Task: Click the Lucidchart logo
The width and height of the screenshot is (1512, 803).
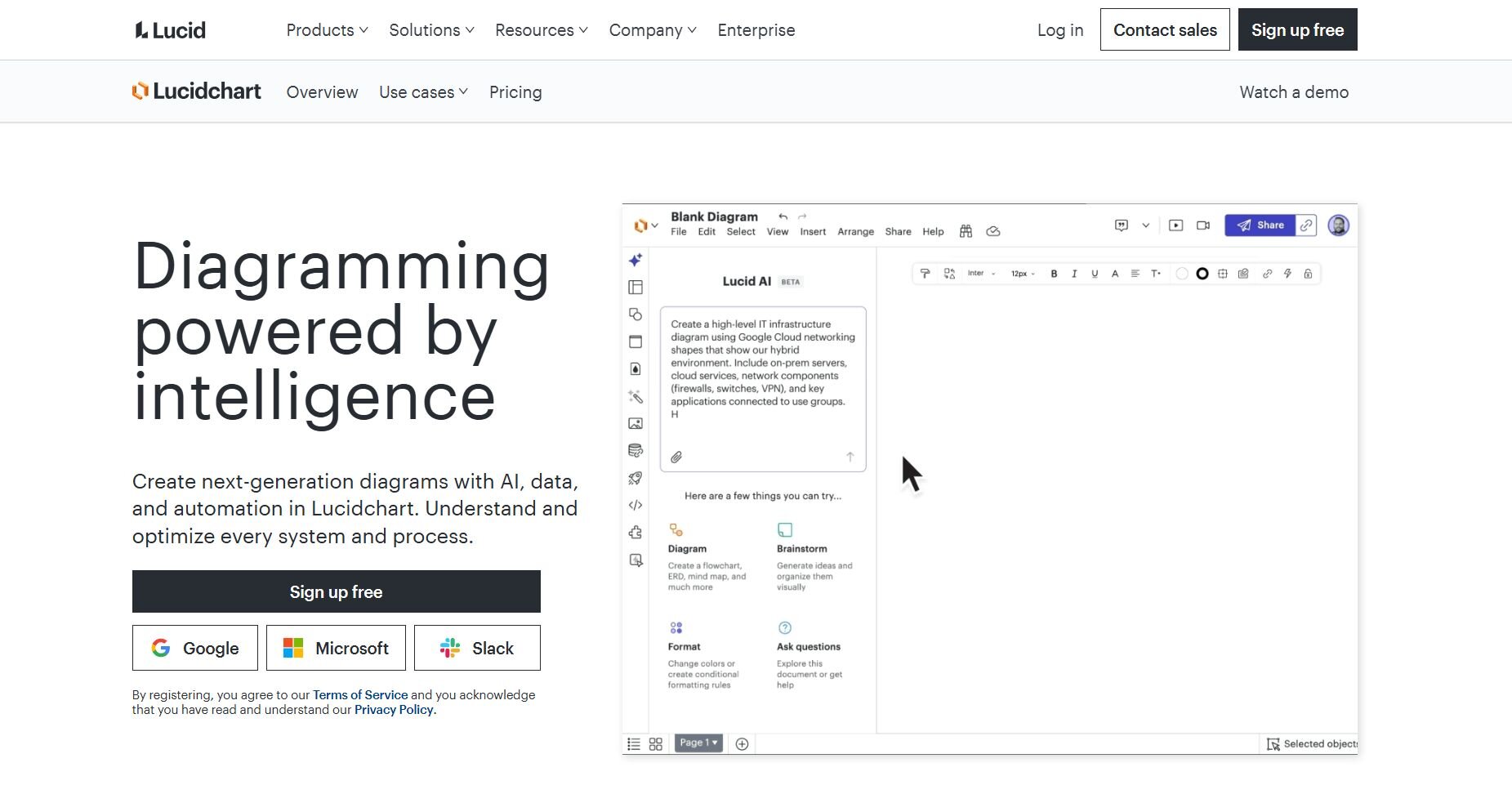Action: click(x=197, y=91)
